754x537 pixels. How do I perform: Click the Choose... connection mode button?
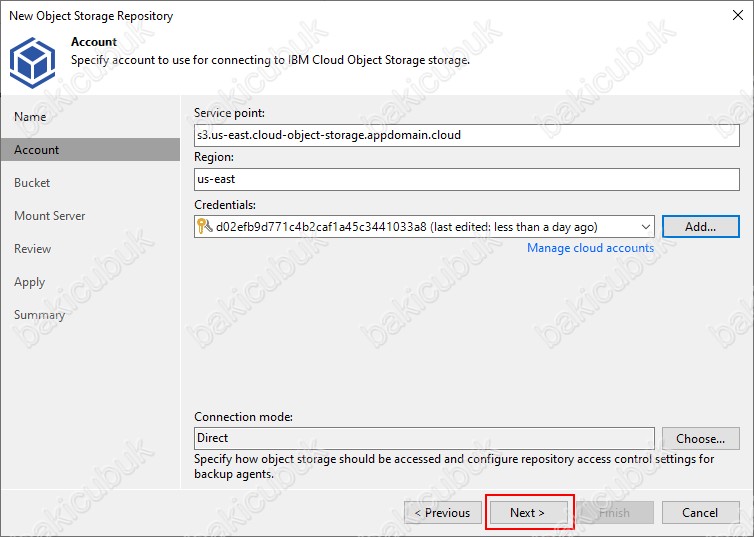click(700, 438)
